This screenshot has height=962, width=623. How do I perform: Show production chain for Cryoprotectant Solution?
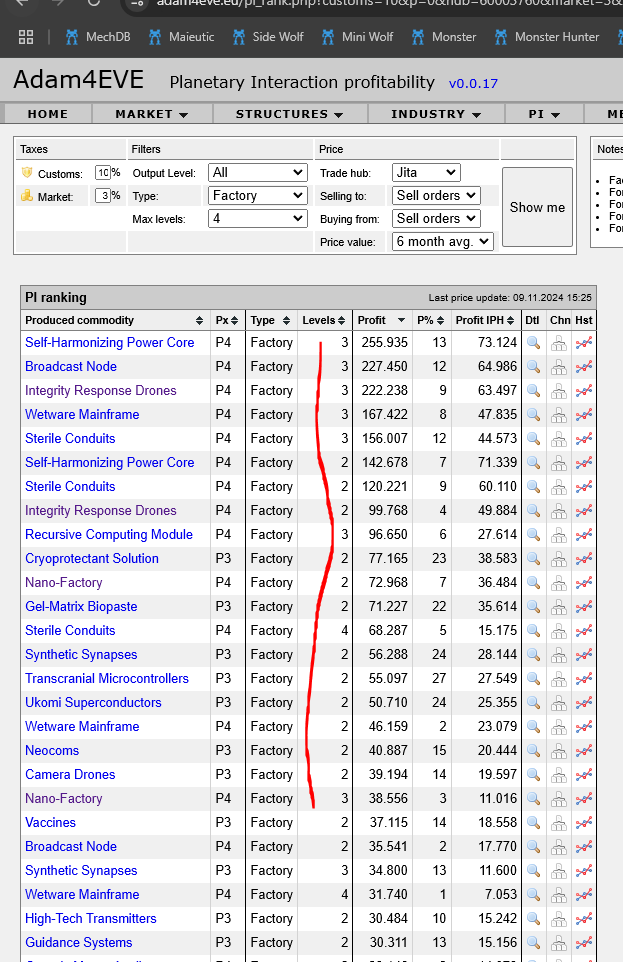click(559, 559)
